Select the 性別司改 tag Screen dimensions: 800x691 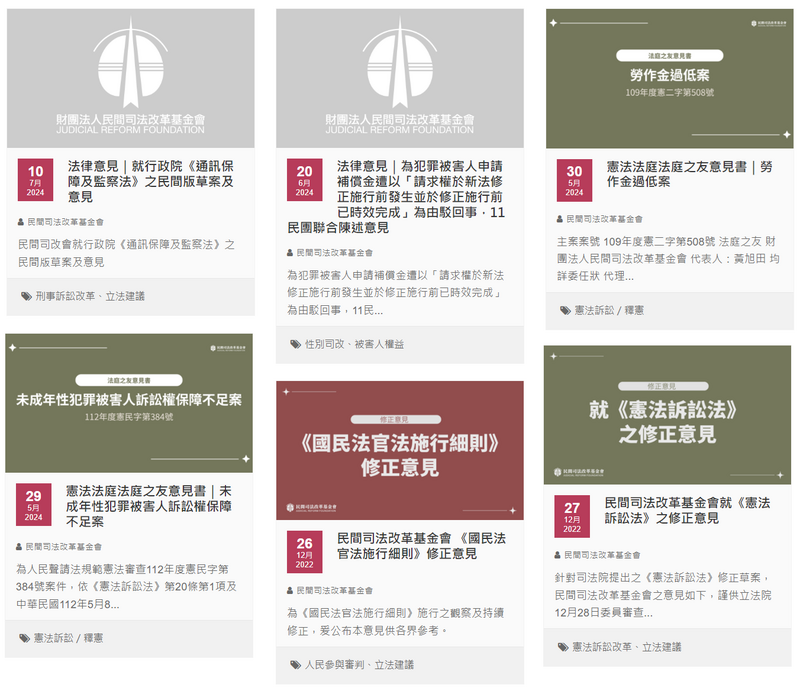click(x=324, y=344)
